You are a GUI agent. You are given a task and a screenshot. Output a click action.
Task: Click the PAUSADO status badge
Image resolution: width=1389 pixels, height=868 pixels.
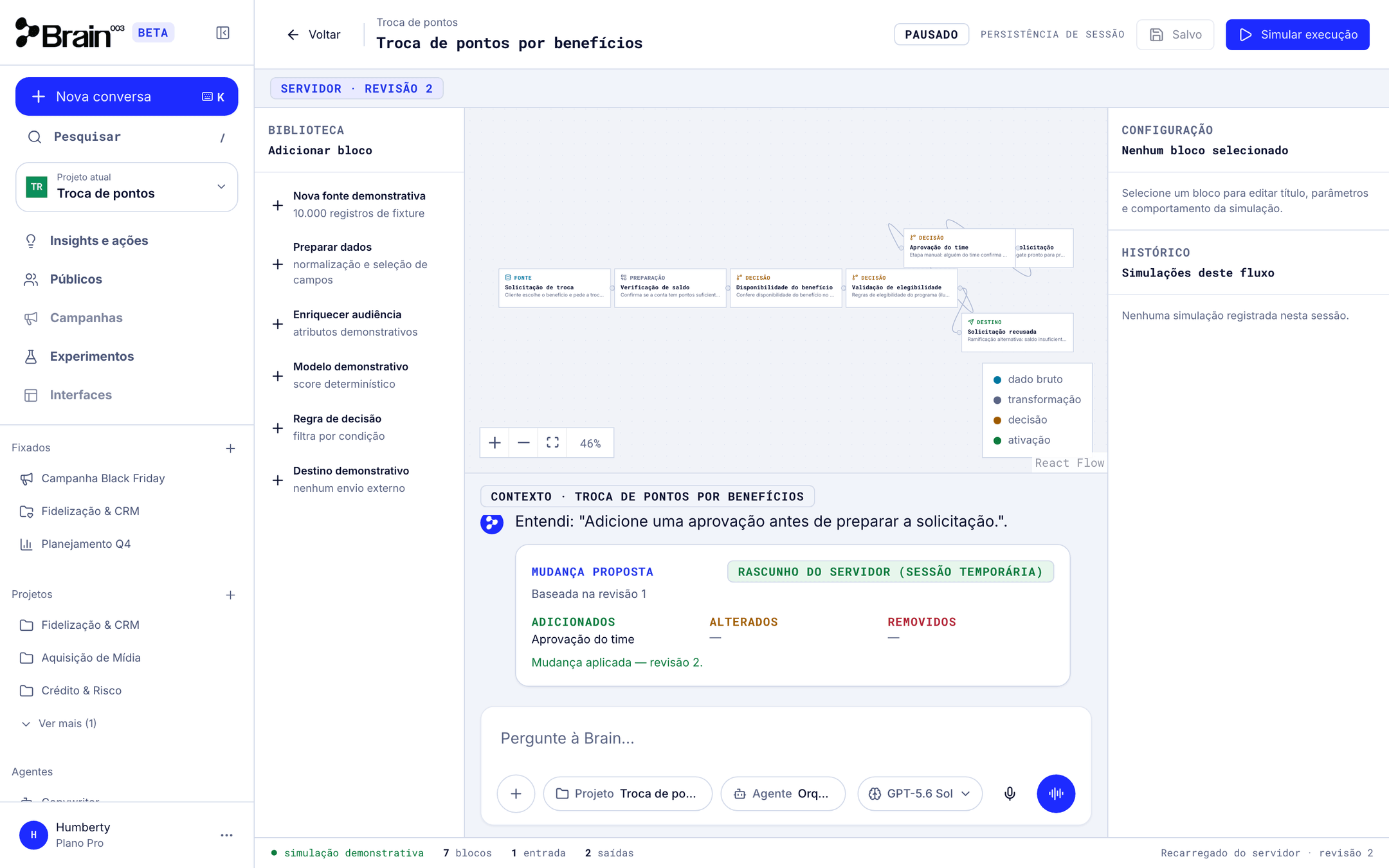pos(931,35)
